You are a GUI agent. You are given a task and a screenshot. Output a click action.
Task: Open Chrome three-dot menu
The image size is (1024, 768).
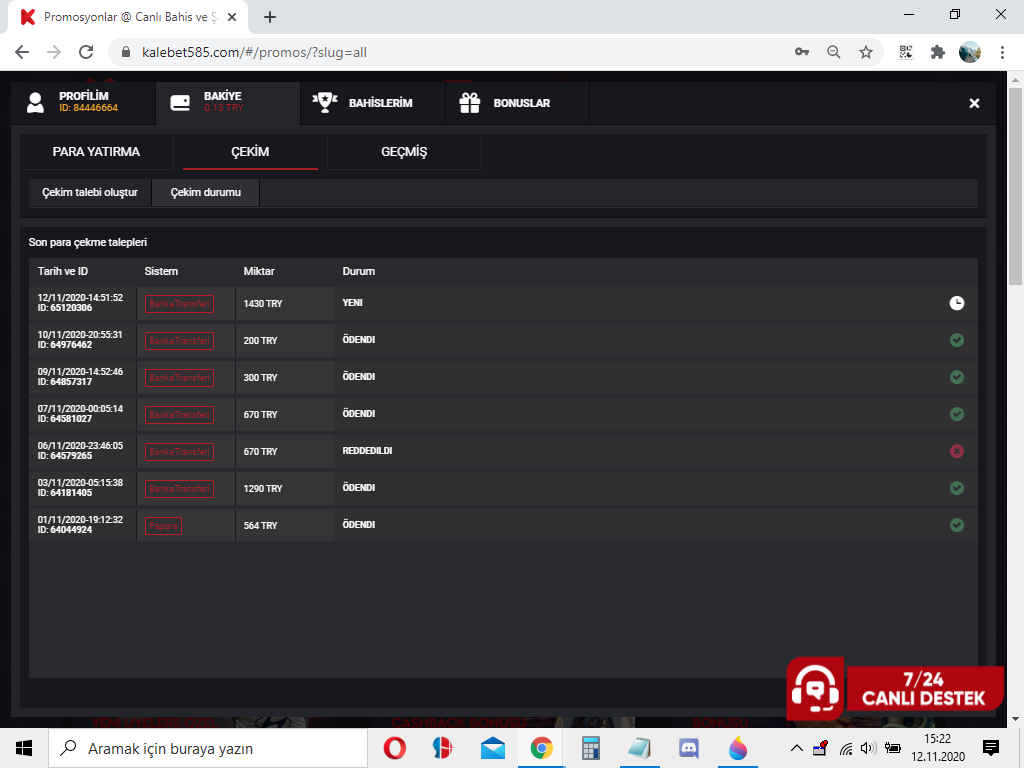click(x=1002, y=52)
